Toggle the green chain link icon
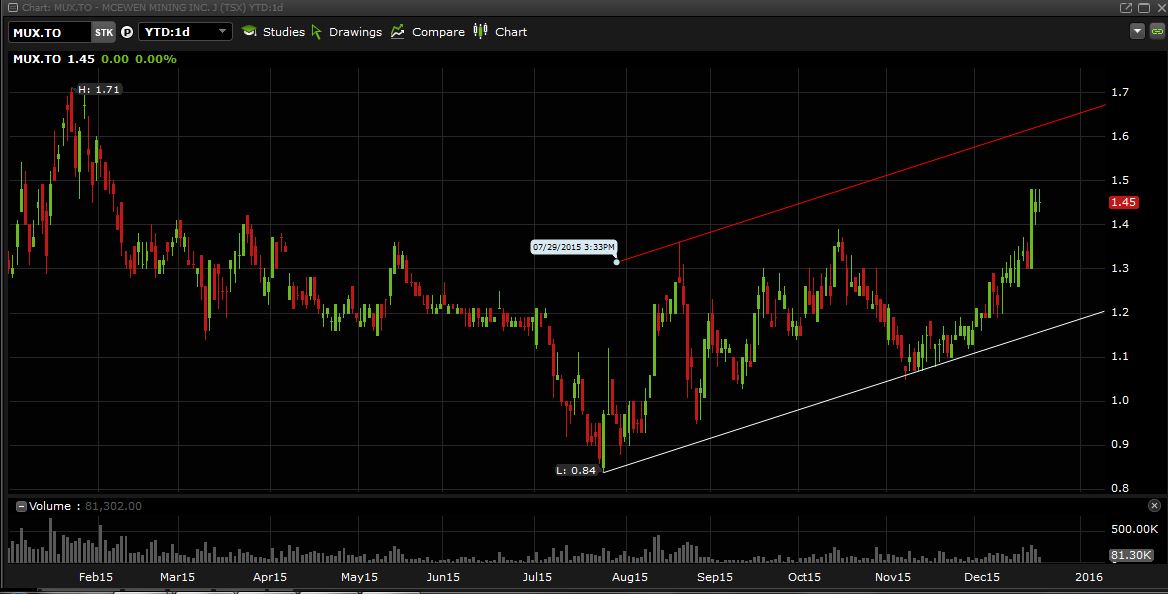Screen dimensions: 1168x594 coord(1157,31)
